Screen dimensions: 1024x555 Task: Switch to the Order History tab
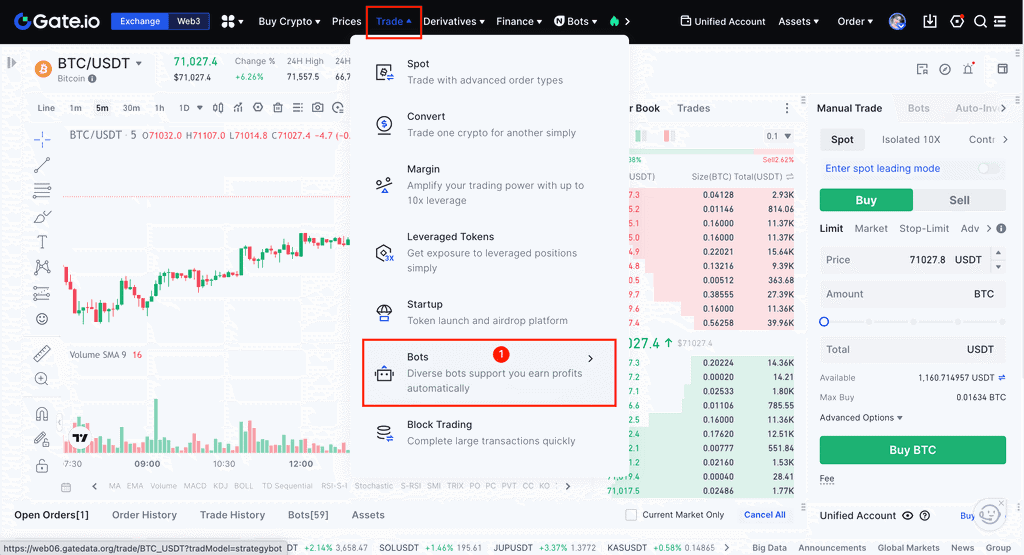click(x=144, y=515)
